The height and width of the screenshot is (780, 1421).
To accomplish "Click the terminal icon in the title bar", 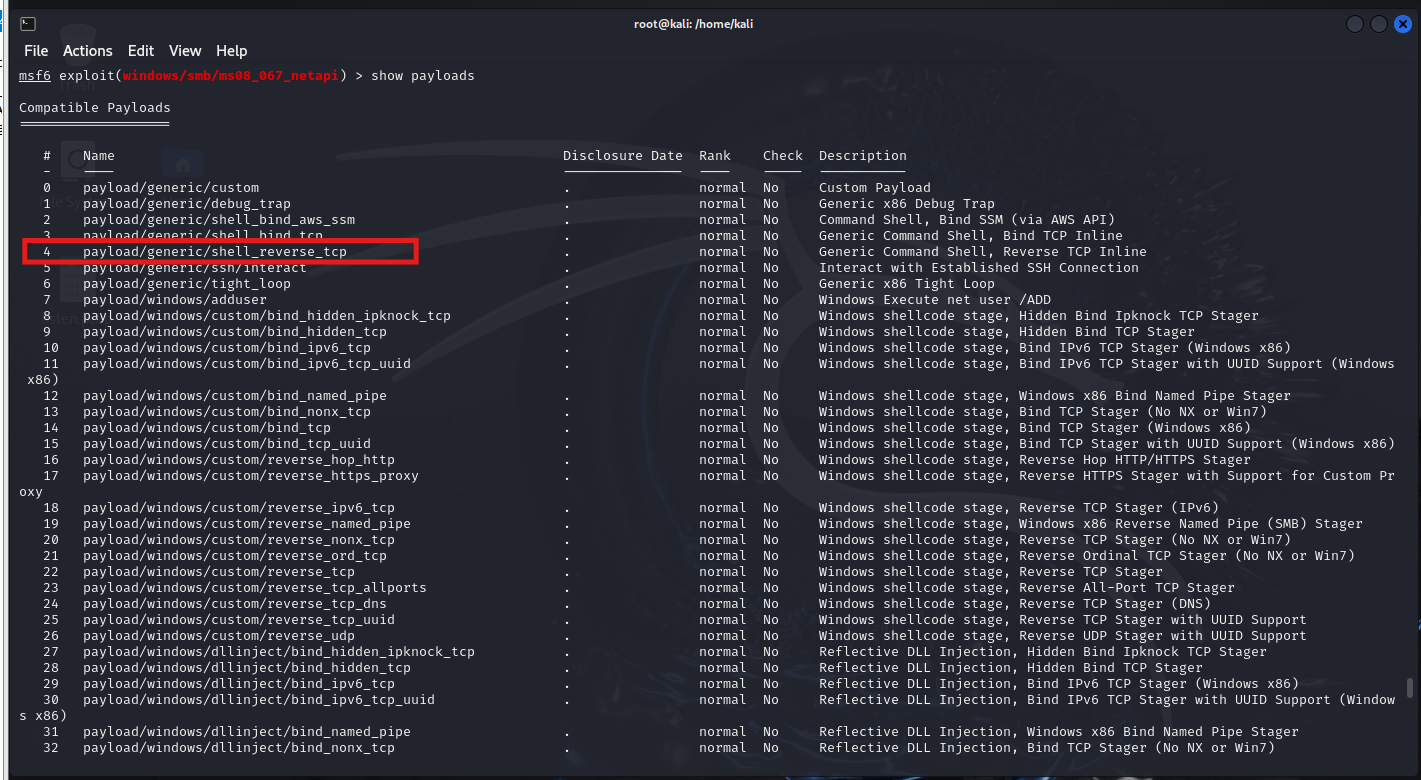I will tap(28, 23).
